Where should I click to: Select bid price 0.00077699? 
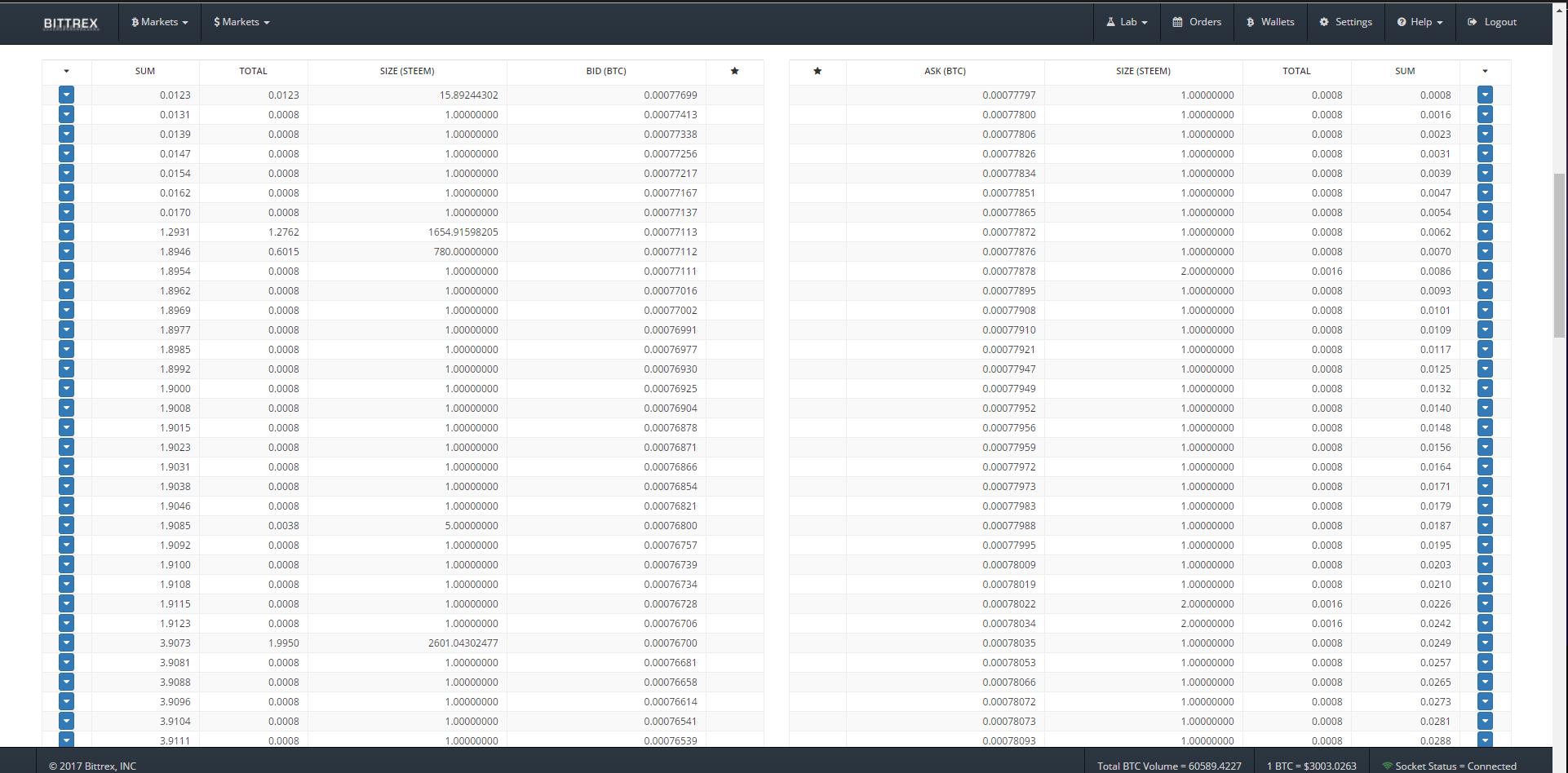pos(671,95)
